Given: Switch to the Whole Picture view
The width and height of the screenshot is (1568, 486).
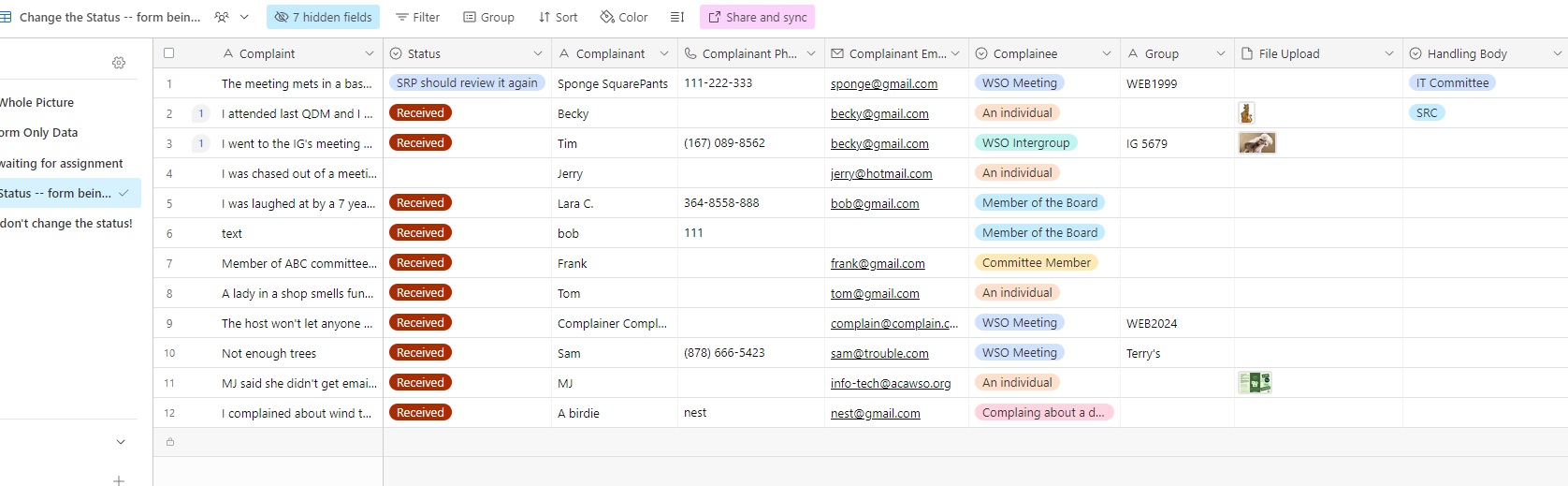Looking at the screenshot, I should [37, 103].
